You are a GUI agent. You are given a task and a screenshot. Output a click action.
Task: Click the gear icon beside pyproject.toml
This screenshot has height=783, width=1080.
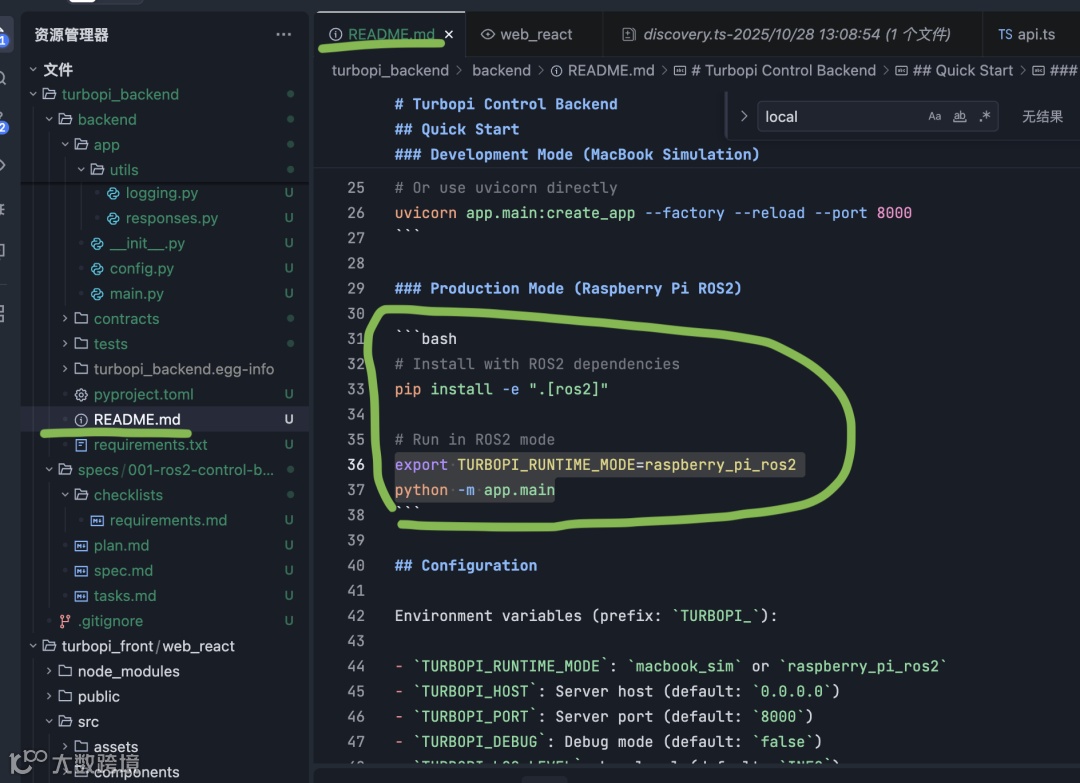point(81,395)
